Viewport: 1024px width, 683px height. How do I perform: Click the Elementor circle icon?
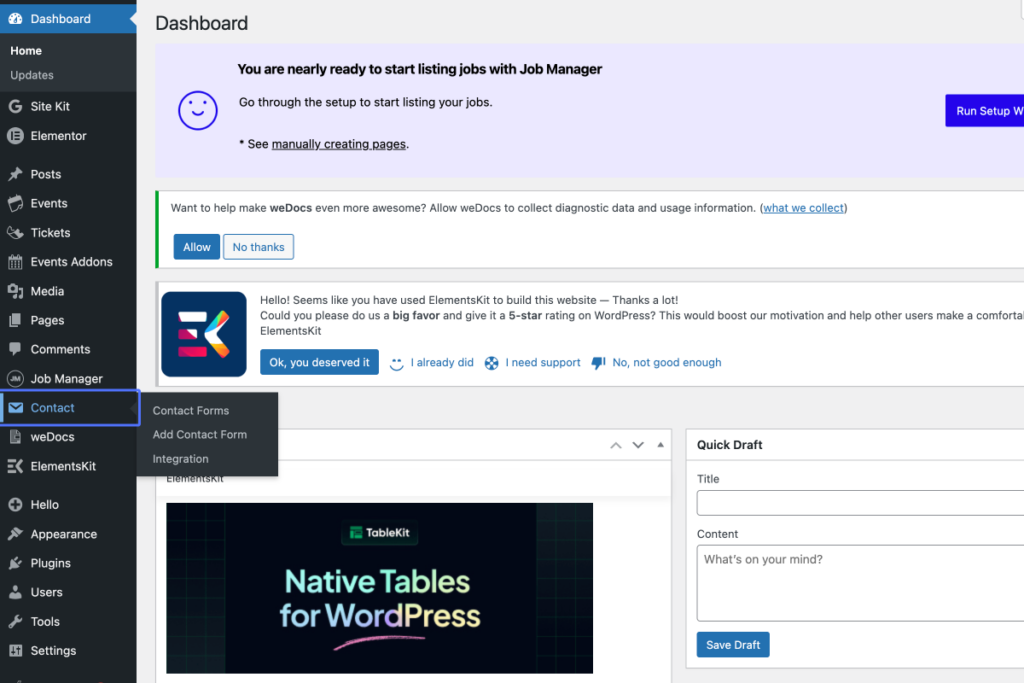tap(15, 136)
